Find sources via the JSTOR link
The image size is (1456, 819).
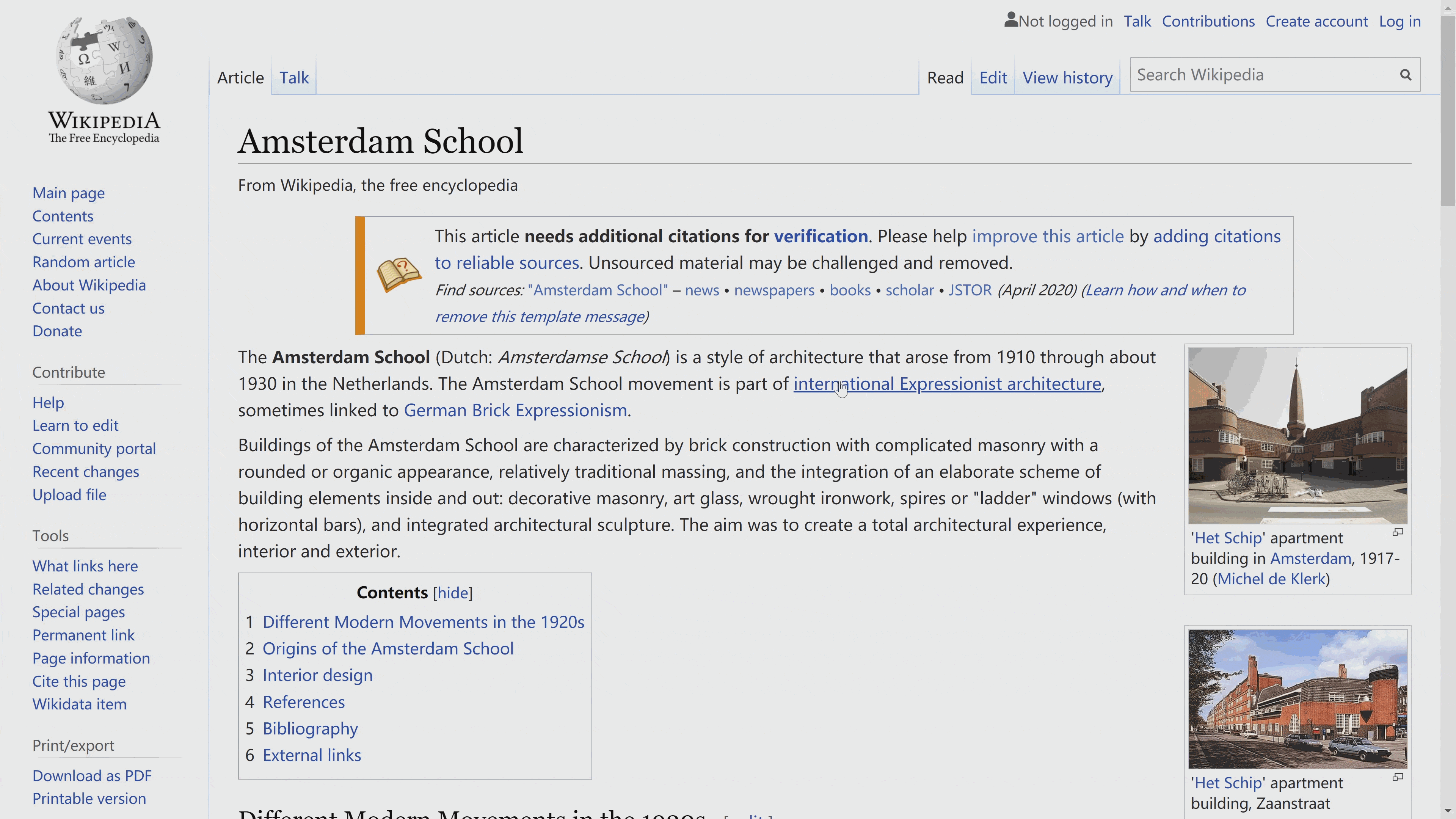(x=970, y=290)
